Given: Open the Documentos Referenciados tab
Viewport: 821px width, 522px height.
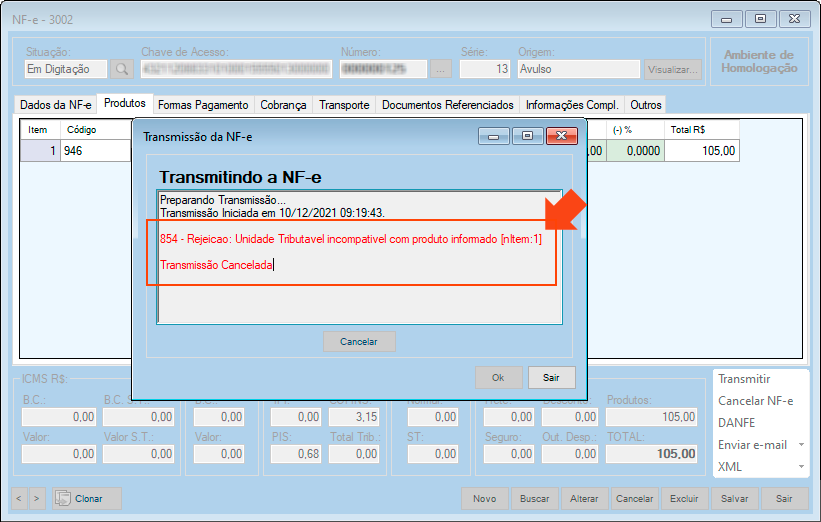Looking at the screenshot, I should (x=447, y=105).
